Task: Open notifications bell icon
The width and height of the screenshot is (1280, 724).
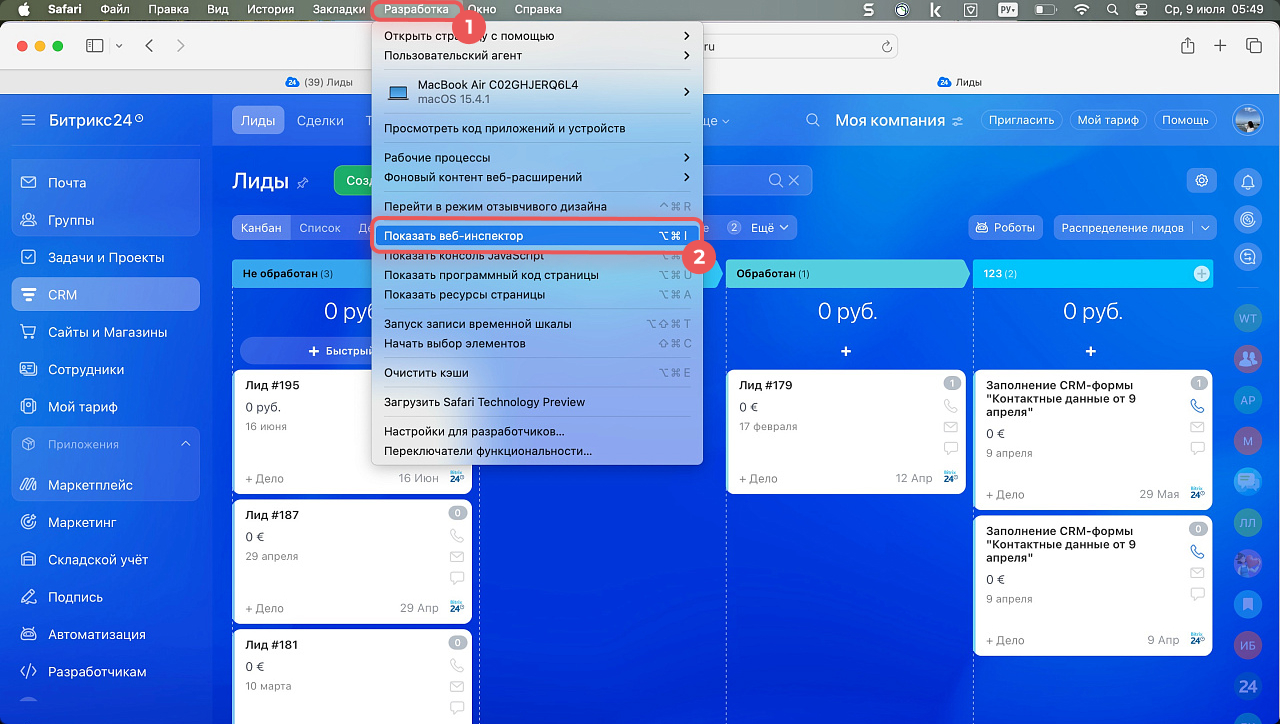Action: (x=1248, y=182)
